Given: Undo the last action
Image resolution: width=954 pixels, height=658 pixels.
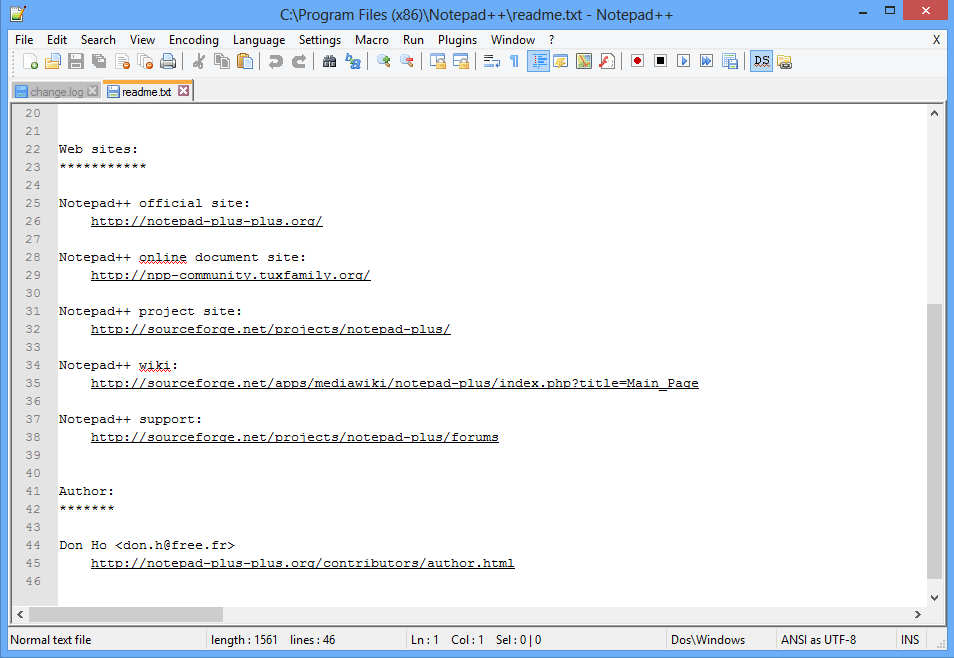Looking at the screenshot, I should click(276, 61).
